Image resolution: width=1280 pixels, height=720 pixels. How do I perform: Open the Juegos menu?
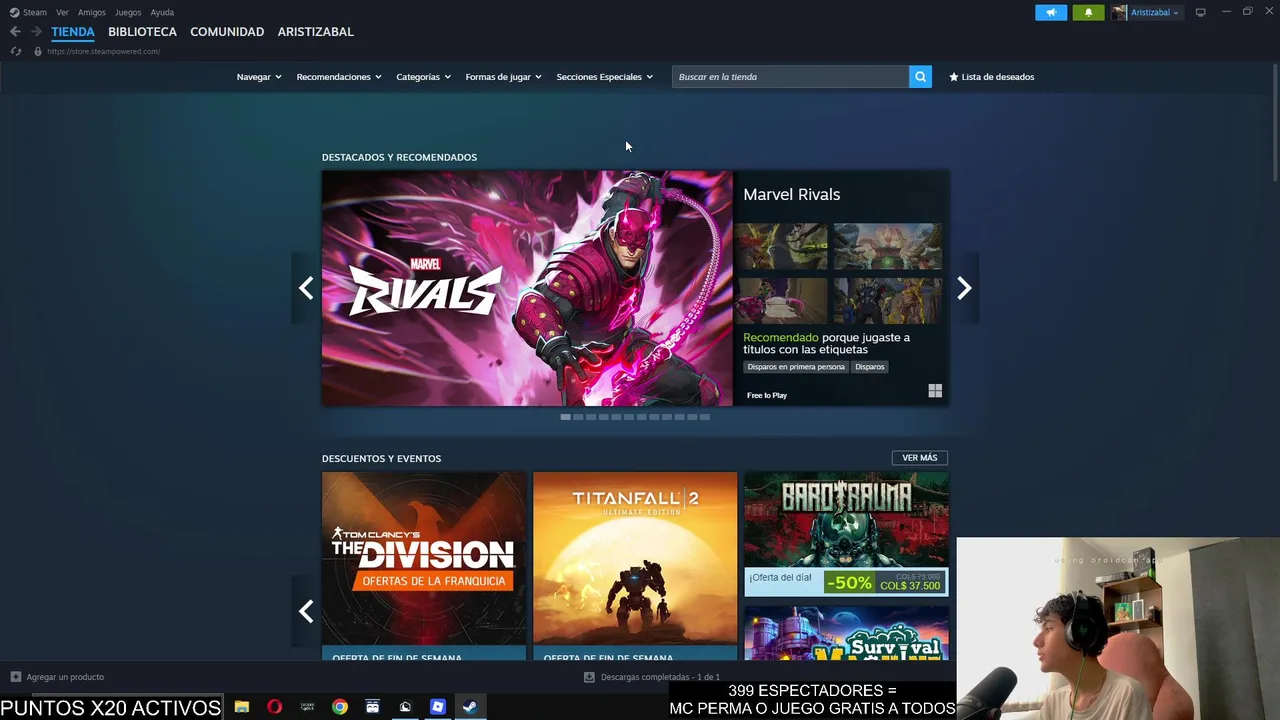coord(128,12)
